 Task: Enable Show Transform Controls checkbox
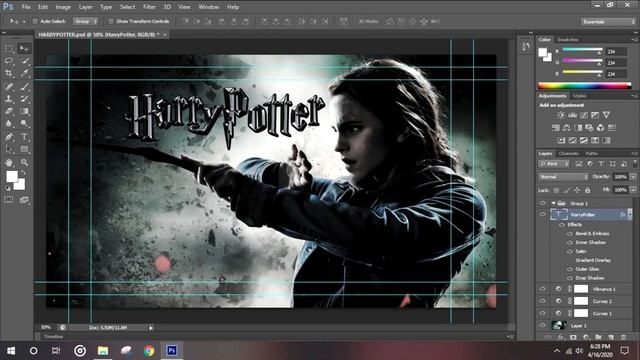(x=111, y=21)
